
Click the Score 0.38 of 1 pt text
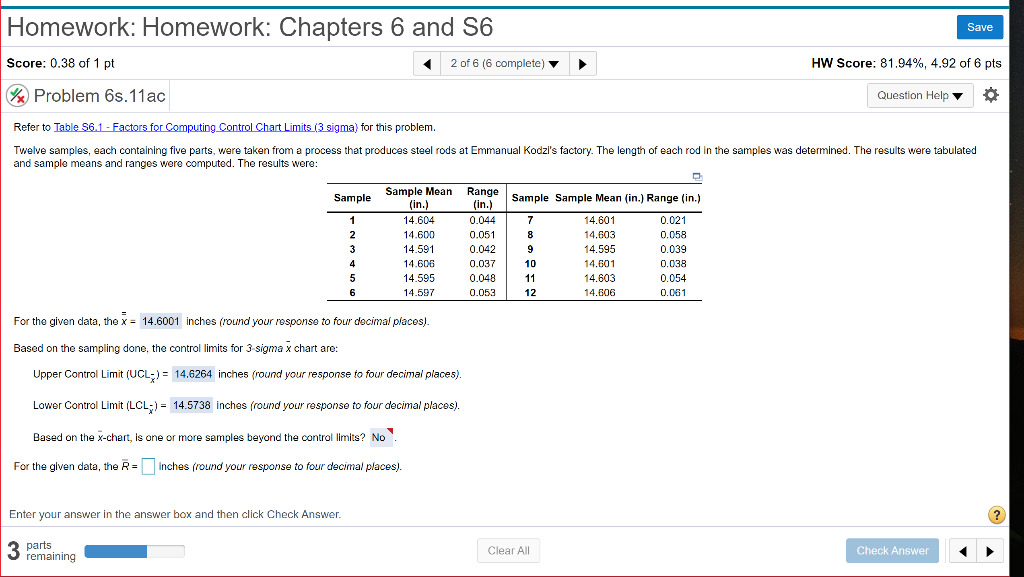coord(60,63)
